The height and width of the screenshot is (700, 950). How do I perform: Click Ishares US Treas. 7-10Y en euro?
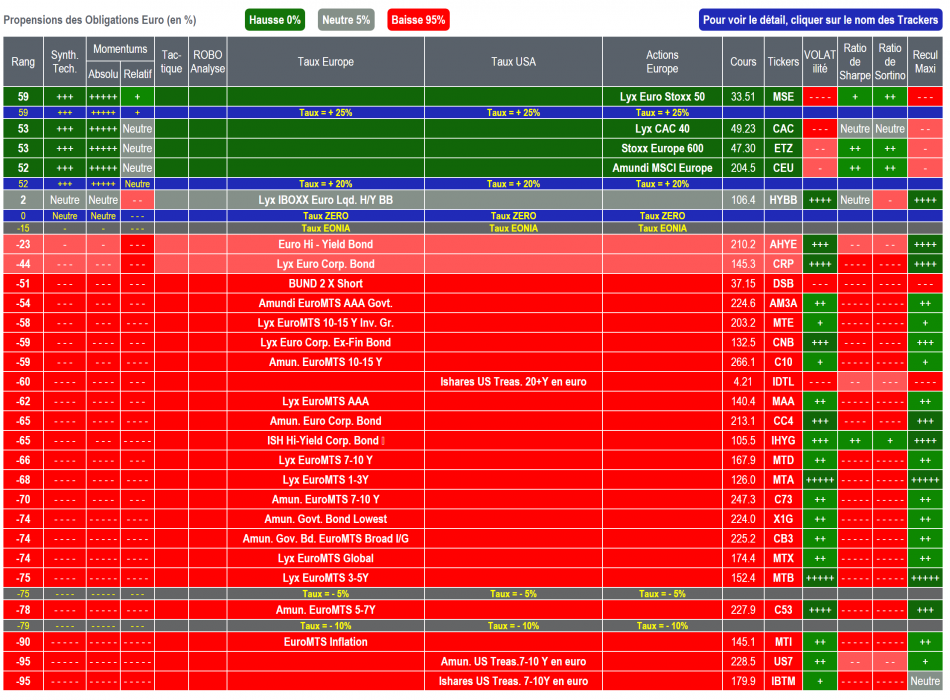pos(514,681)
